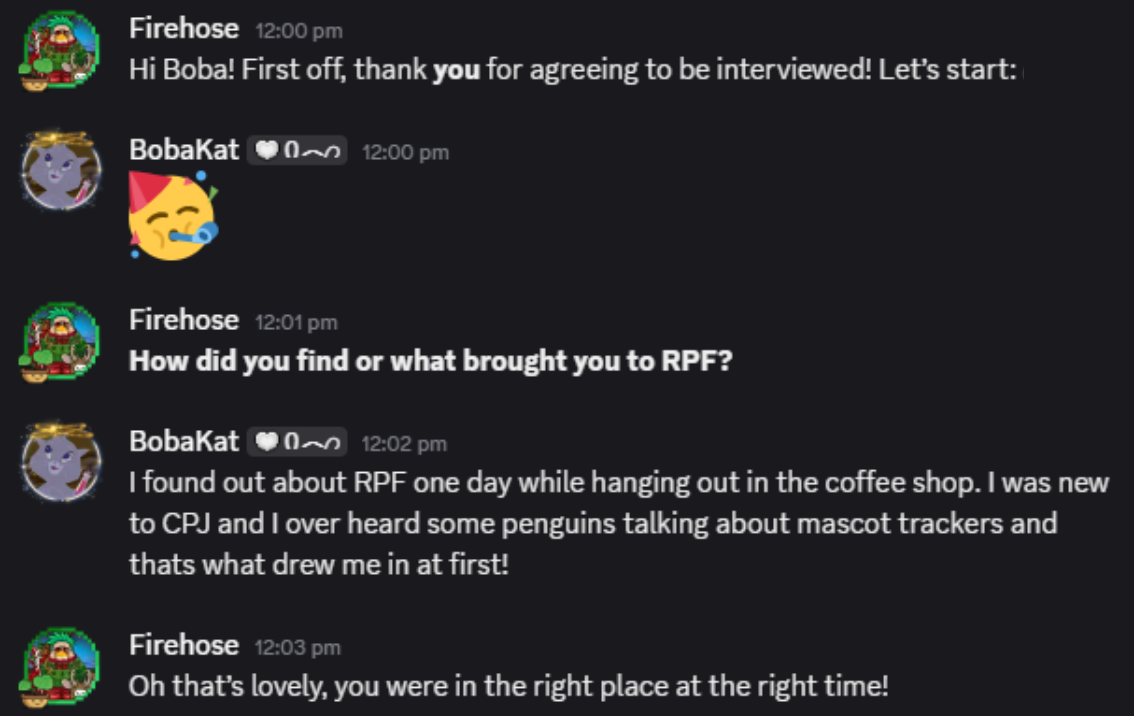Click BobaKat's heart server tag at 12:00 pm
This screenshot has width=1134, height=716.
point(297,151)
